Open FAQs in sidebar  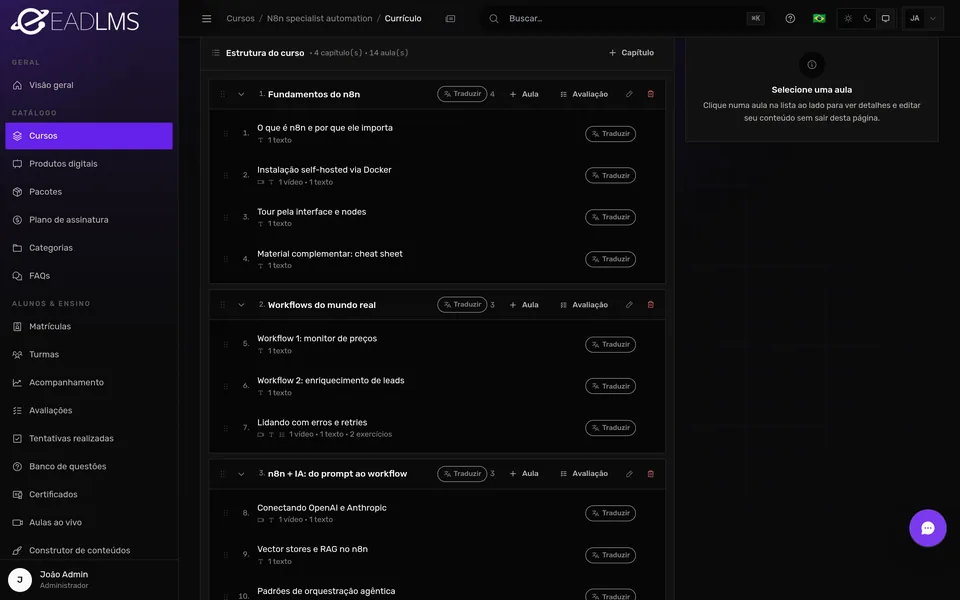tap(89, 276)
